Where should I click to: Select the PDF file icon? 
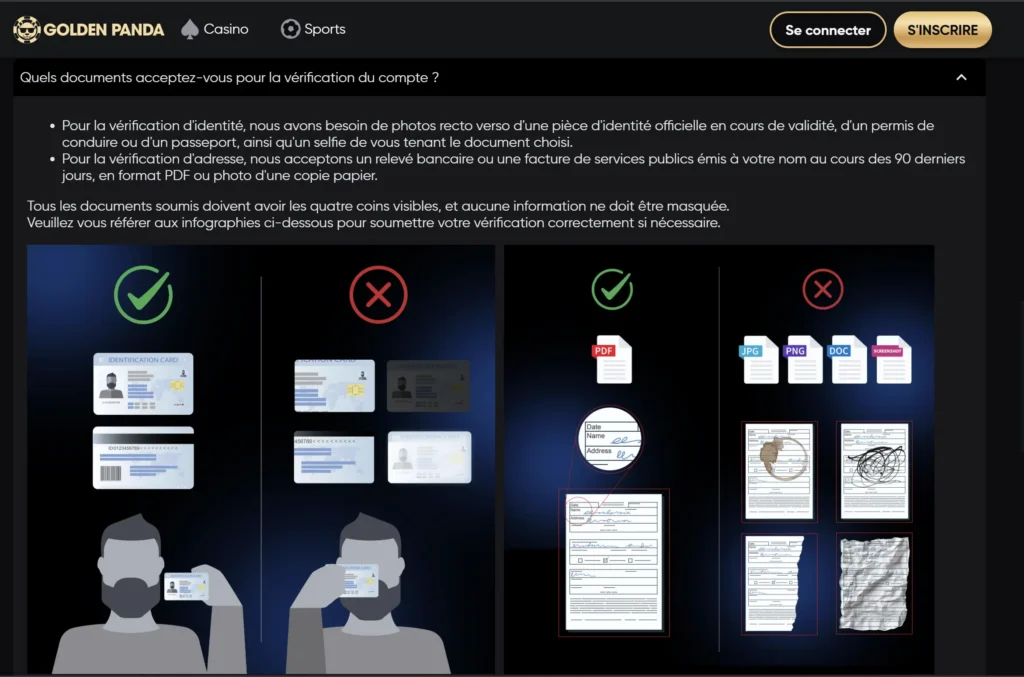[x=613, y=360]
